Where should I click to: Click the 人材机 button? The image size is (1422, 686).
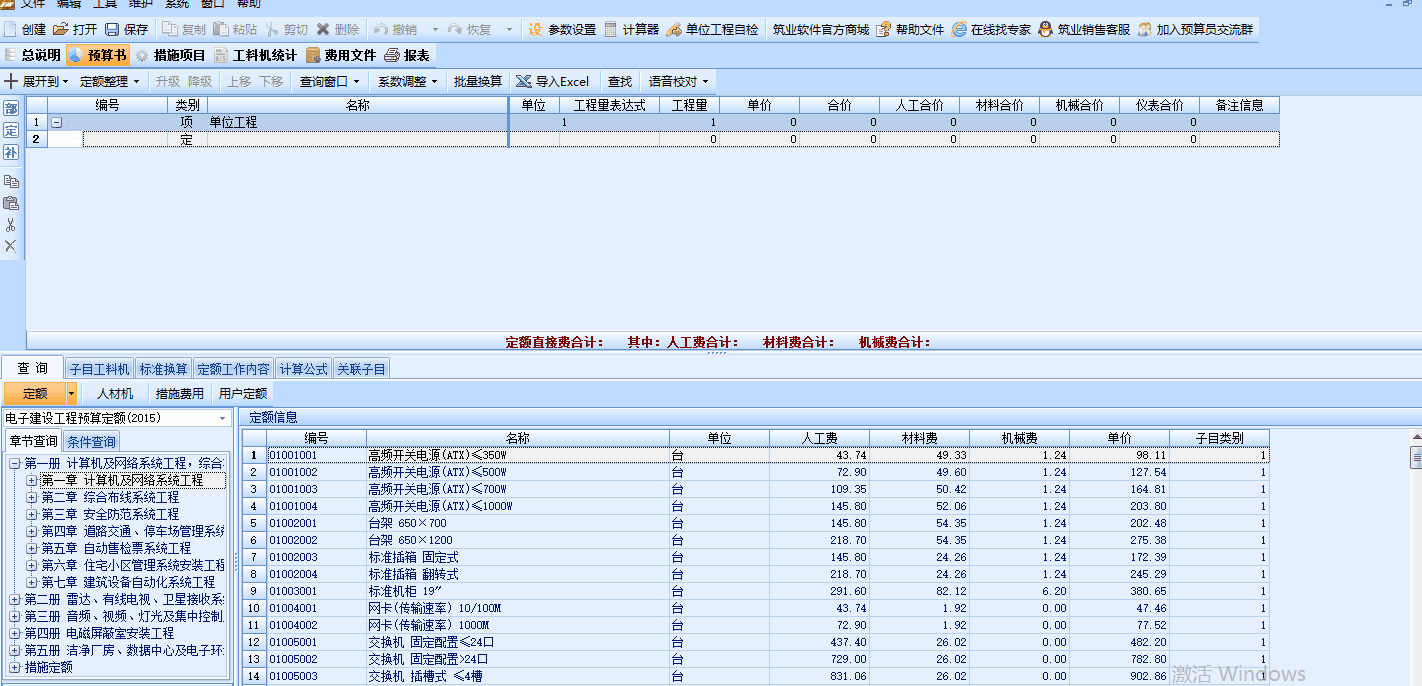click(115, 394)
